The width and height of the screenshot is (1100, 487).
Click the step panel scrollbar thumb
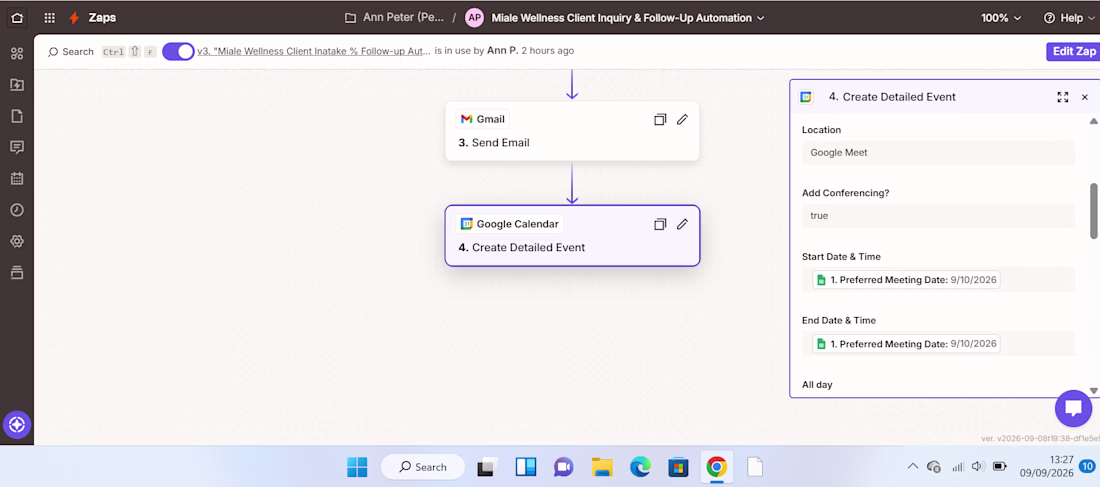coord(1094,211)
